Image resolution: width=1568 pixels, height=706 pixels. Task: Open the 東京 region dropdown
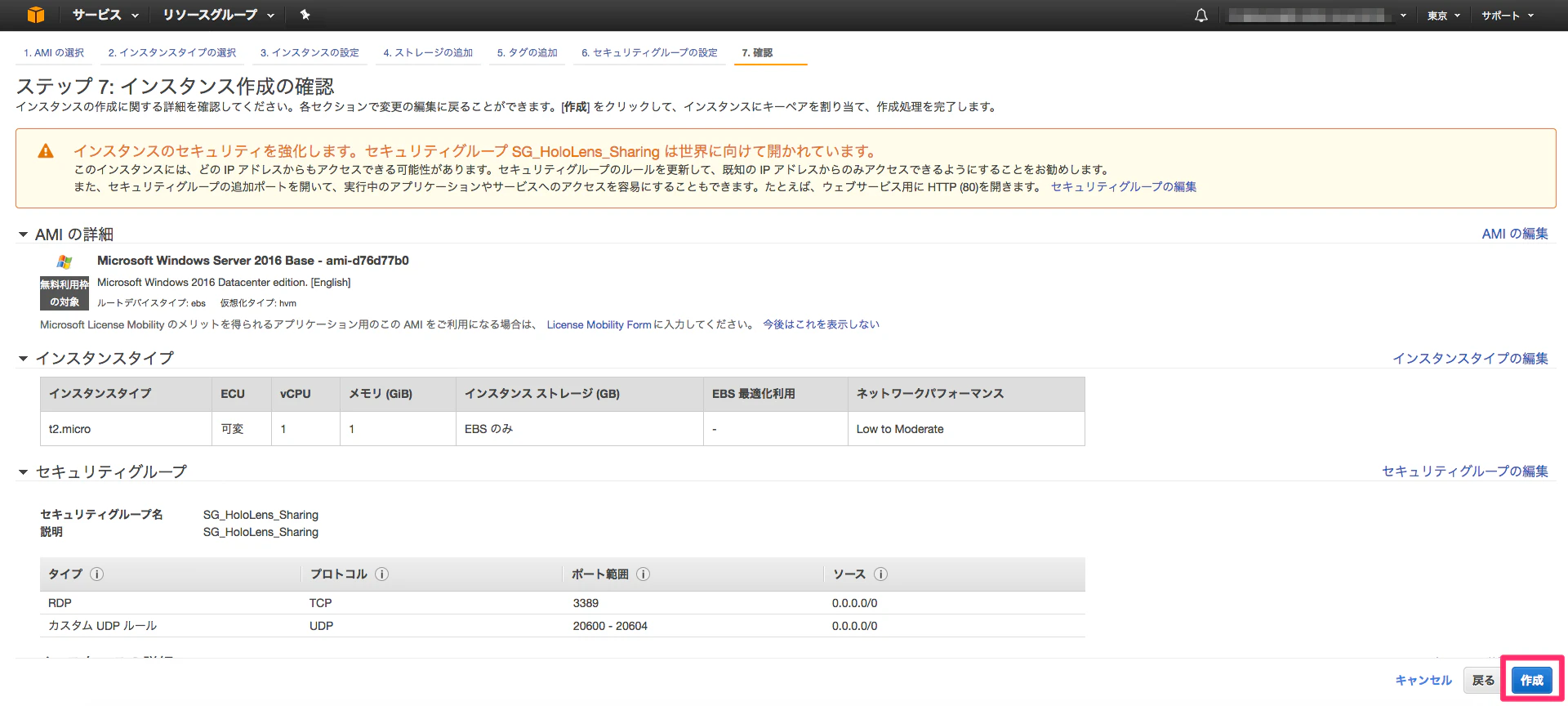[x=1444, y=16]
